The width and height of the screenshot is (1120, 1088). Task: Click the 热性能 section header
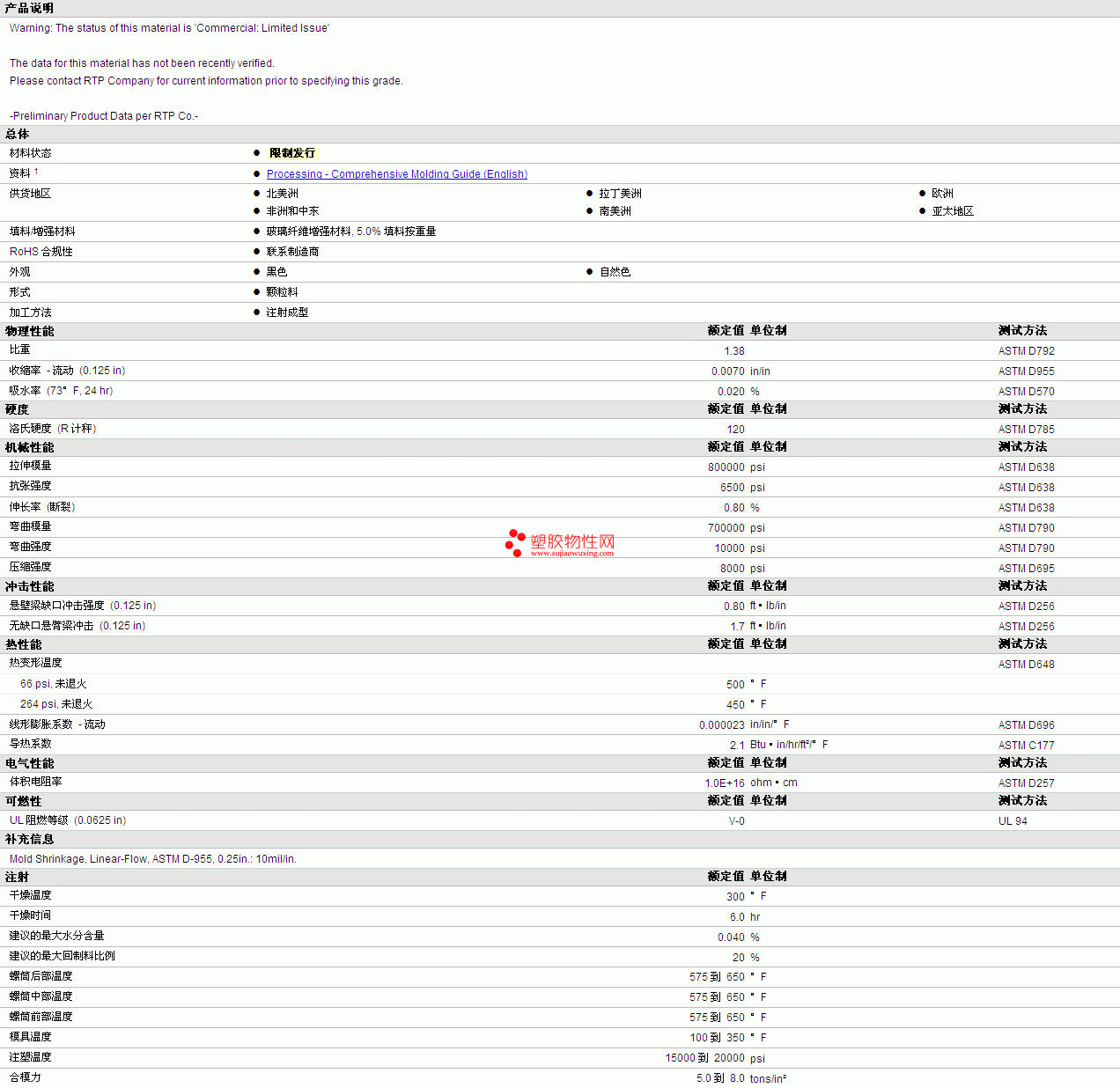click(x=24, y=645)
